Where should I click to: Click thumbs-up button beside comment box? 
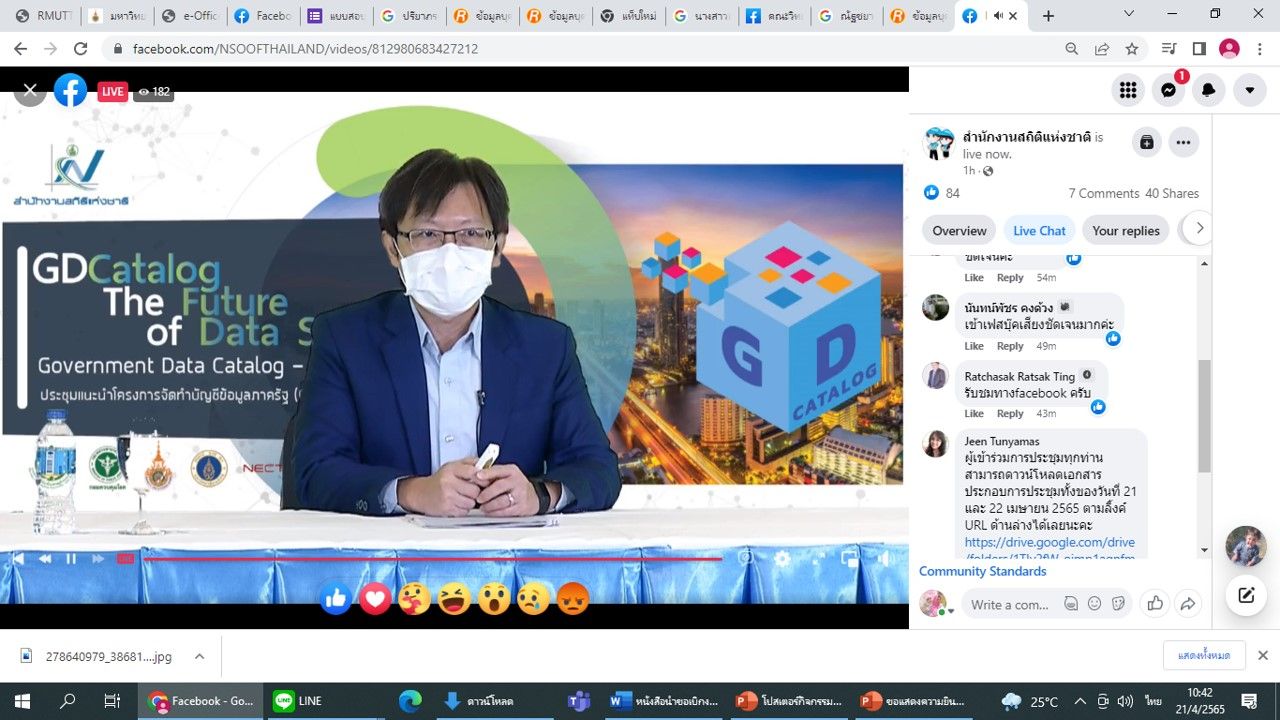(x=1155, y=603)
